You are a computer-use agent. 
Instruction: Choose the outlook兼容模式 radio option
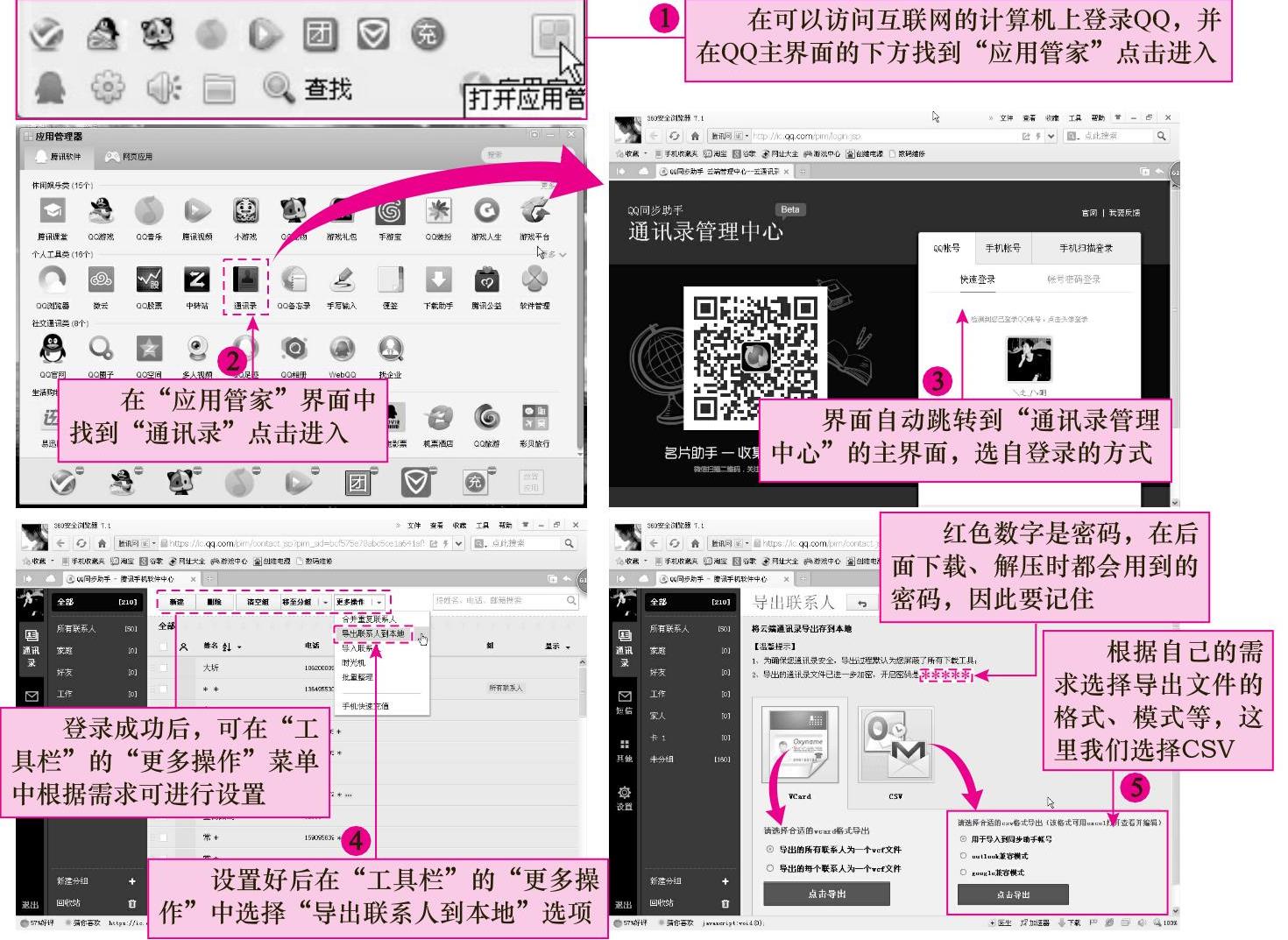point(963,856)
